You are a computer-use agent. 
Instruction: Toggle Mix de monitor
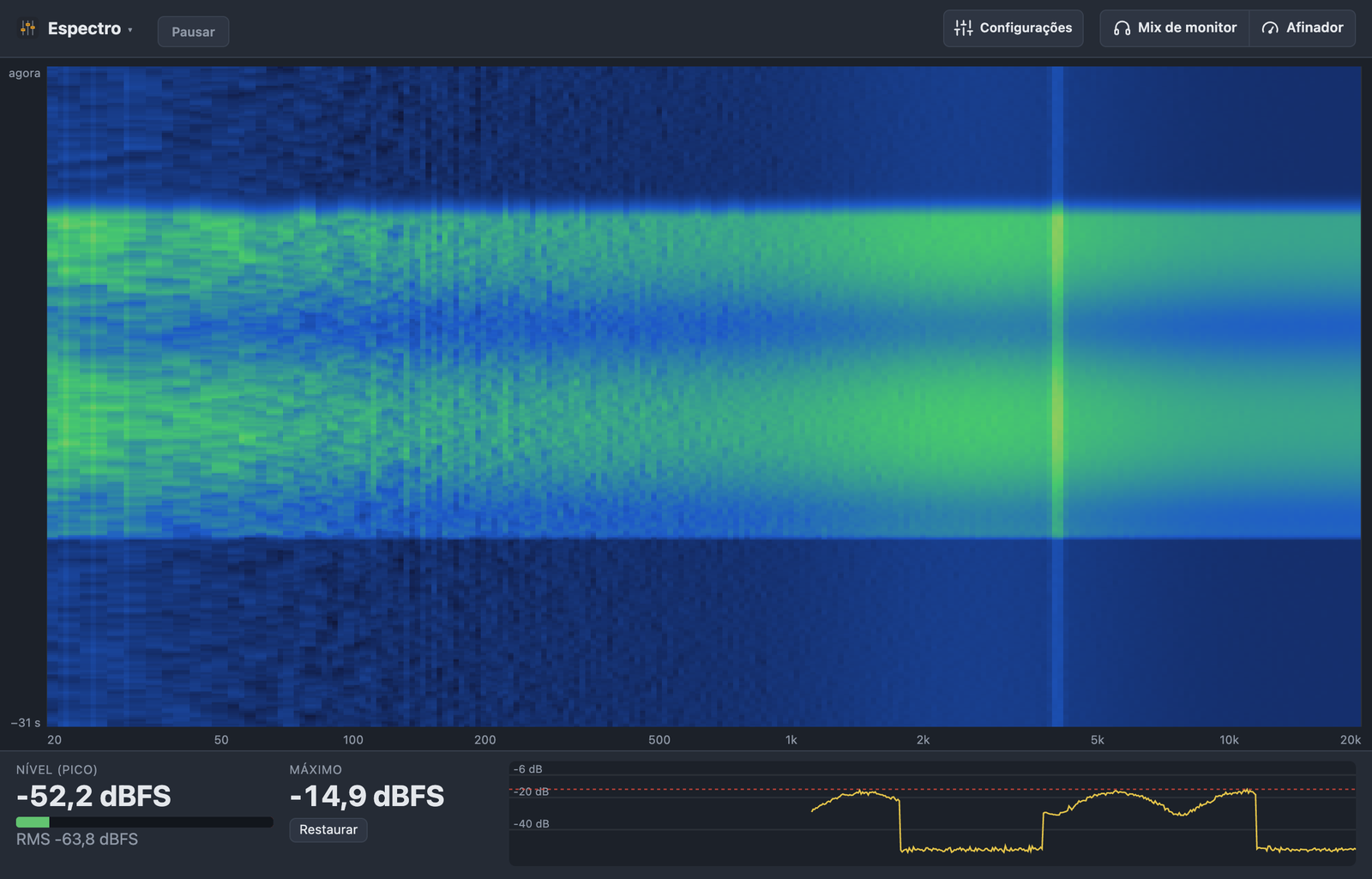1175,28
